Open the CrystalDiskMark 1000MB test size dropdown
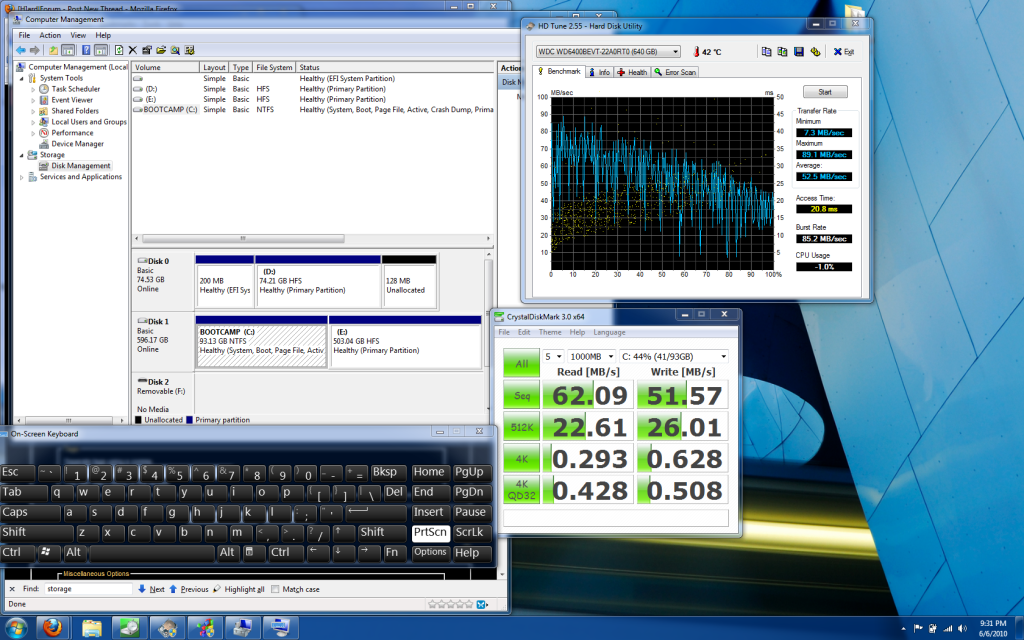Viewport: 1024px width, 640px height. point(591,357)
